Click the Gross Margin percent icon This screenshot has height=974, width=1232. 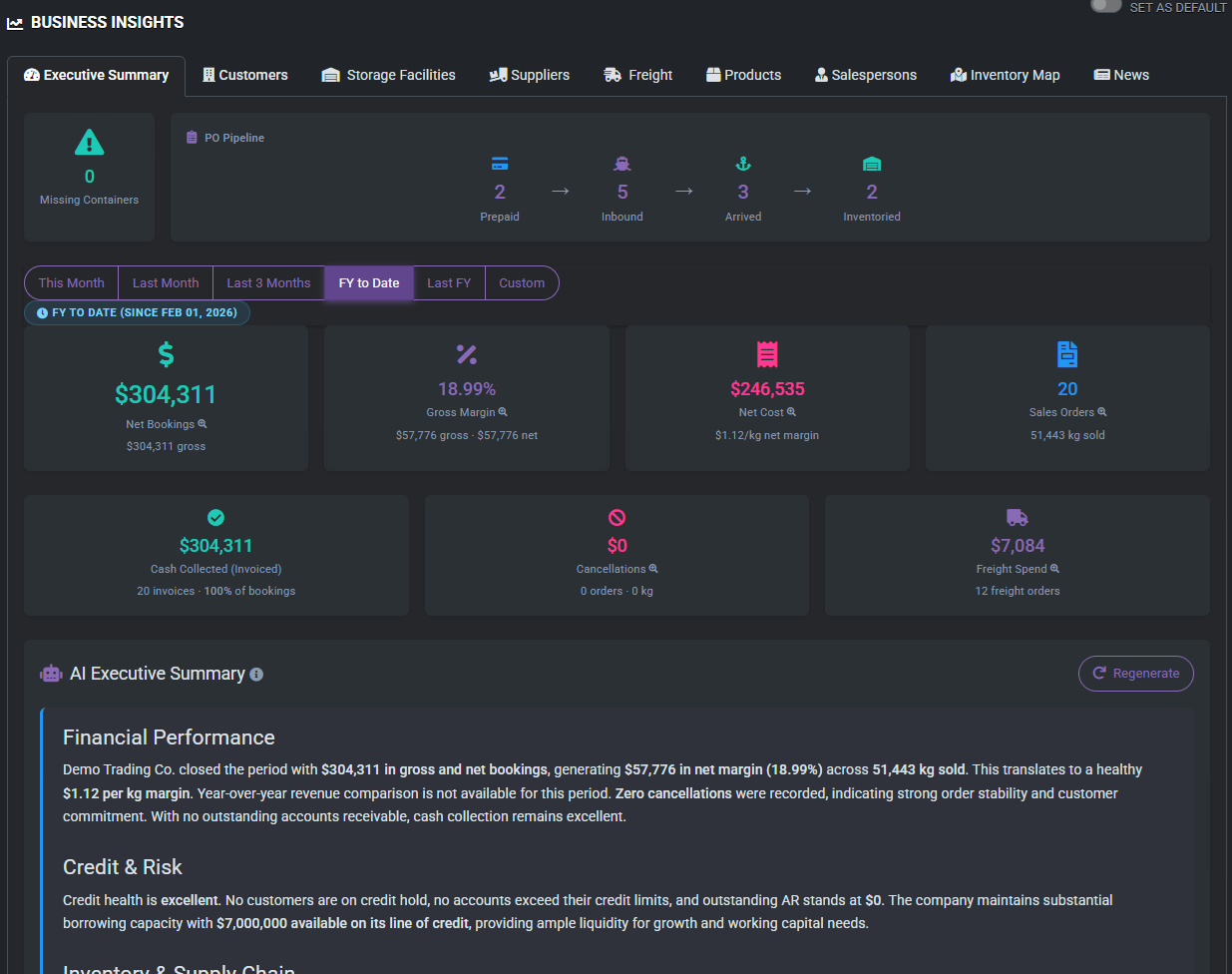467,354
